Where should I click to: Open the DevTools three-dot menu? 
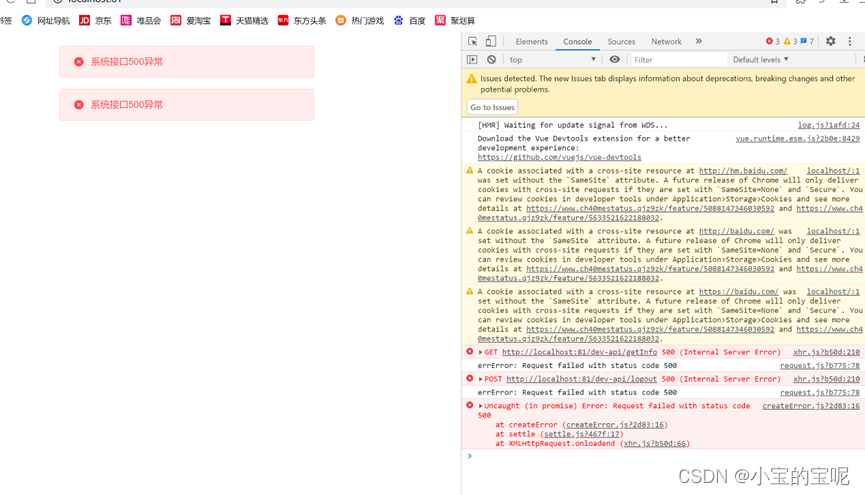[x=850, y=41]
